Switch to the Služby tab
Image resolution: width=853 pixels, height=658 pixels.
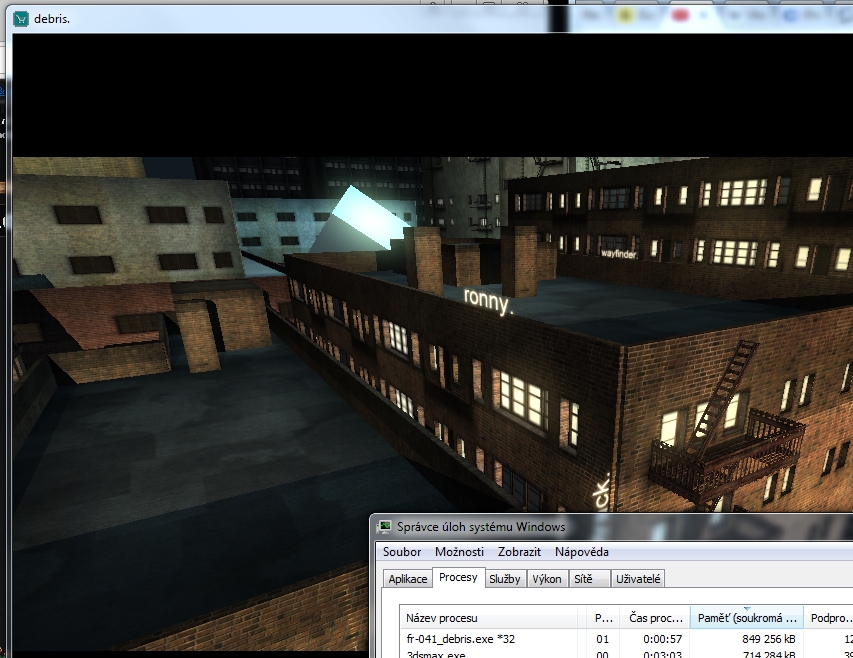click(504, 579)
